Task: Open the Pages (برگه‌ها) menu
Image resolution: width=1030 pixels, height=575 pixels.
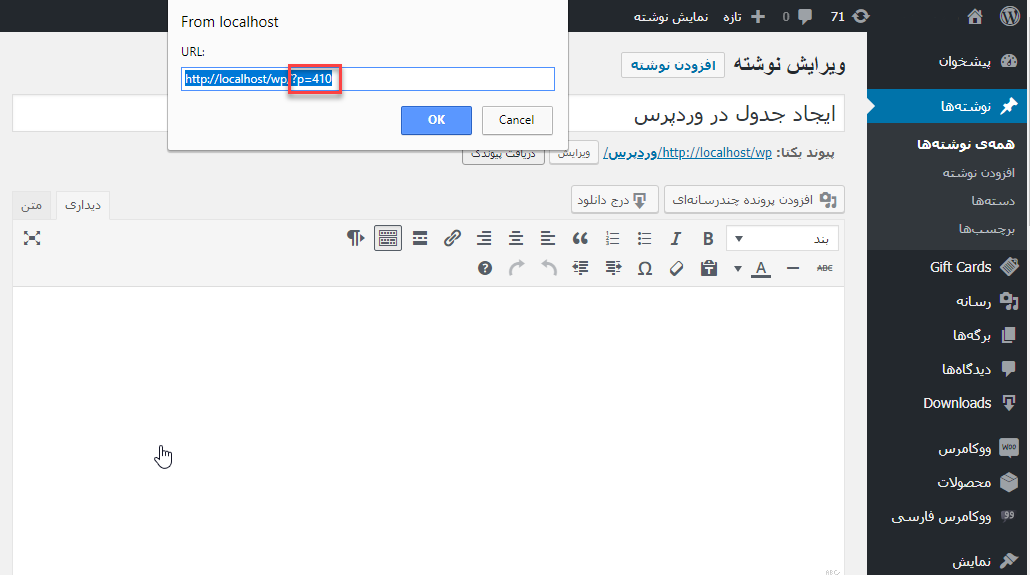Action: tap(949, 335)
